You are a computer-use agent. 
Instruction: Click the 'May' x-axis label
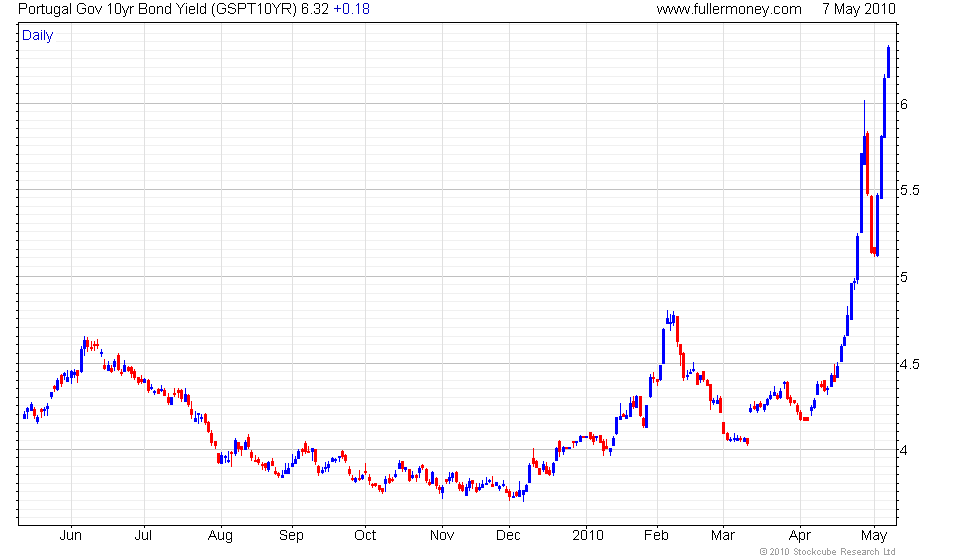874,536
